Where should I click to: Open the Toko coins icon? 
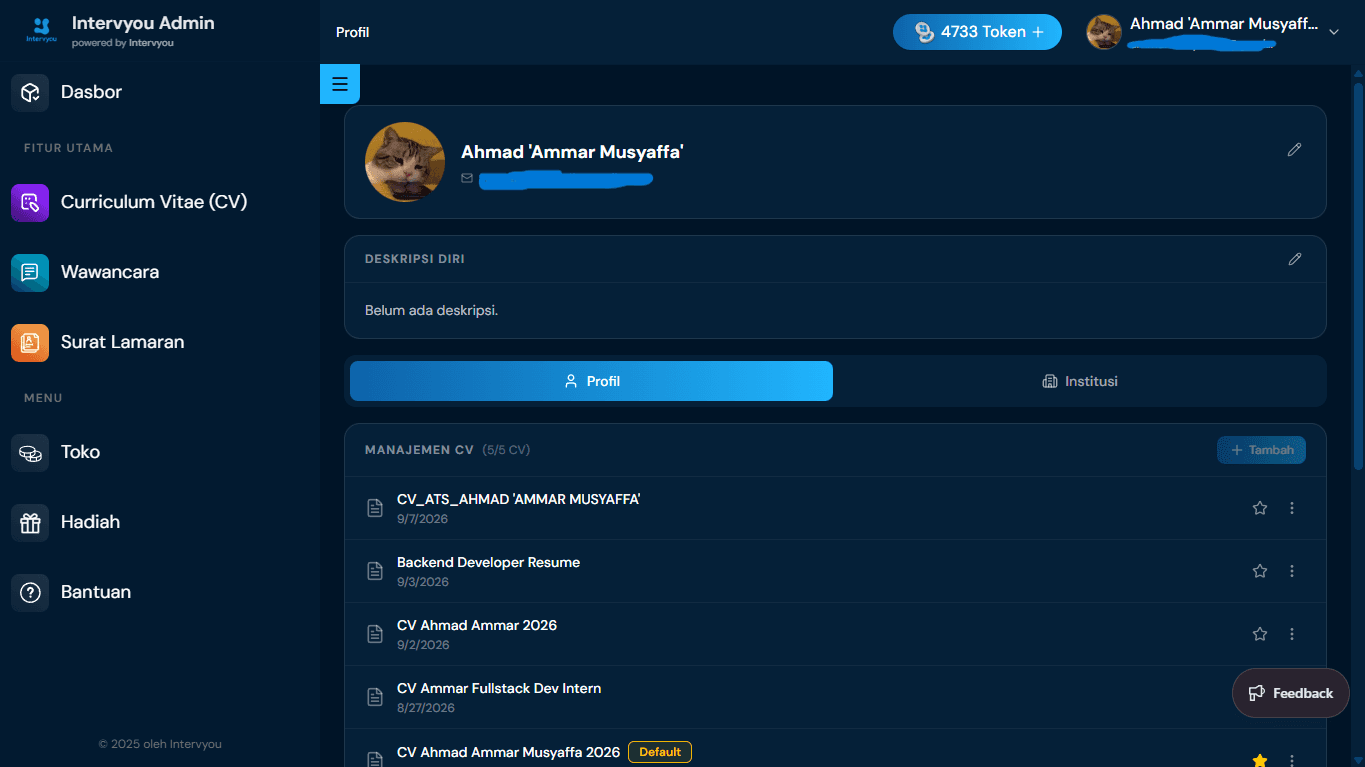tap(30, 452)
